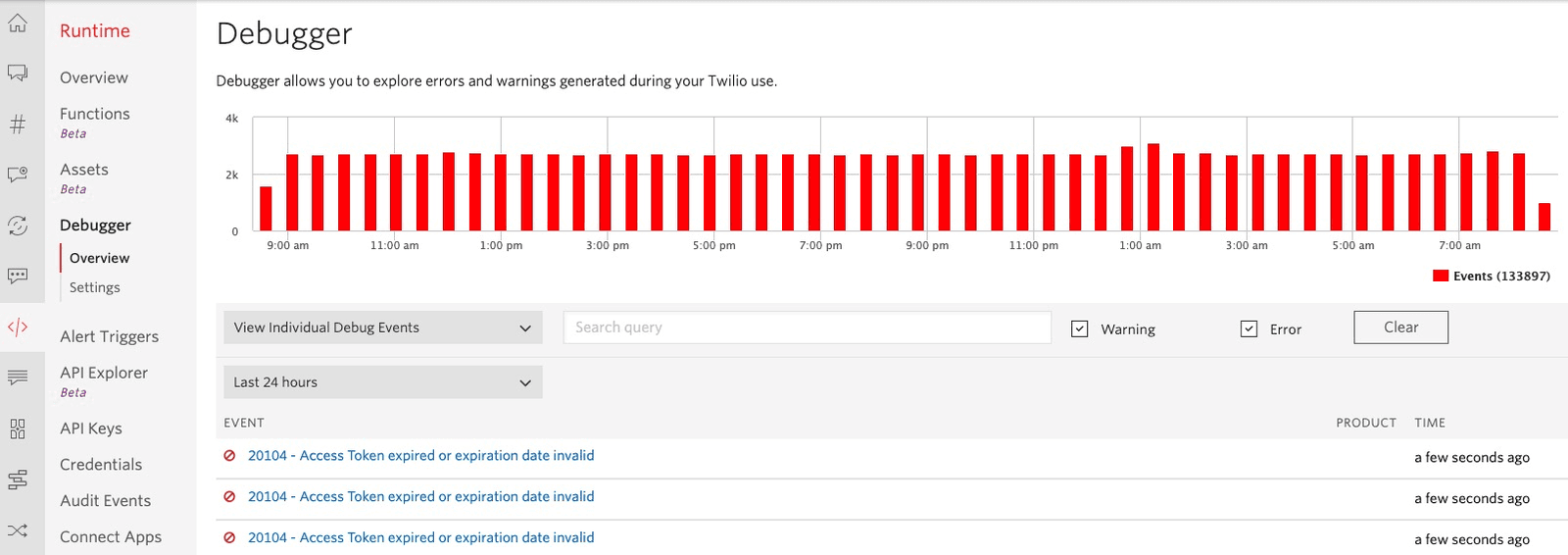Viewport: 1568px width, 555px height.
Task: Open API Explorer from the sidebar
Action: click(104, 373)
